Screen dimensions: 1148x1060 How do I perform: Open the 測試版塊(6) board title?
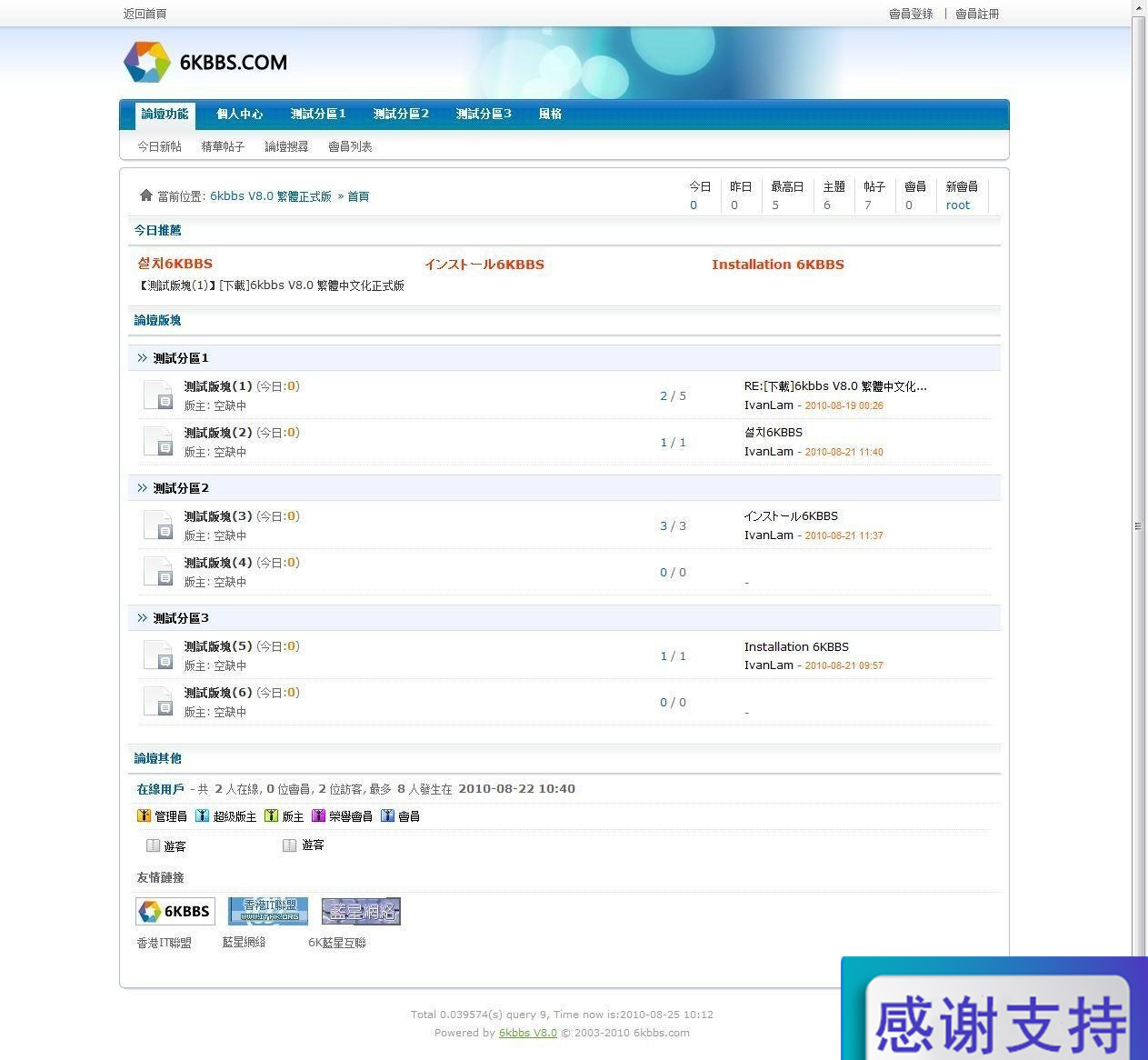pos(218,693)
